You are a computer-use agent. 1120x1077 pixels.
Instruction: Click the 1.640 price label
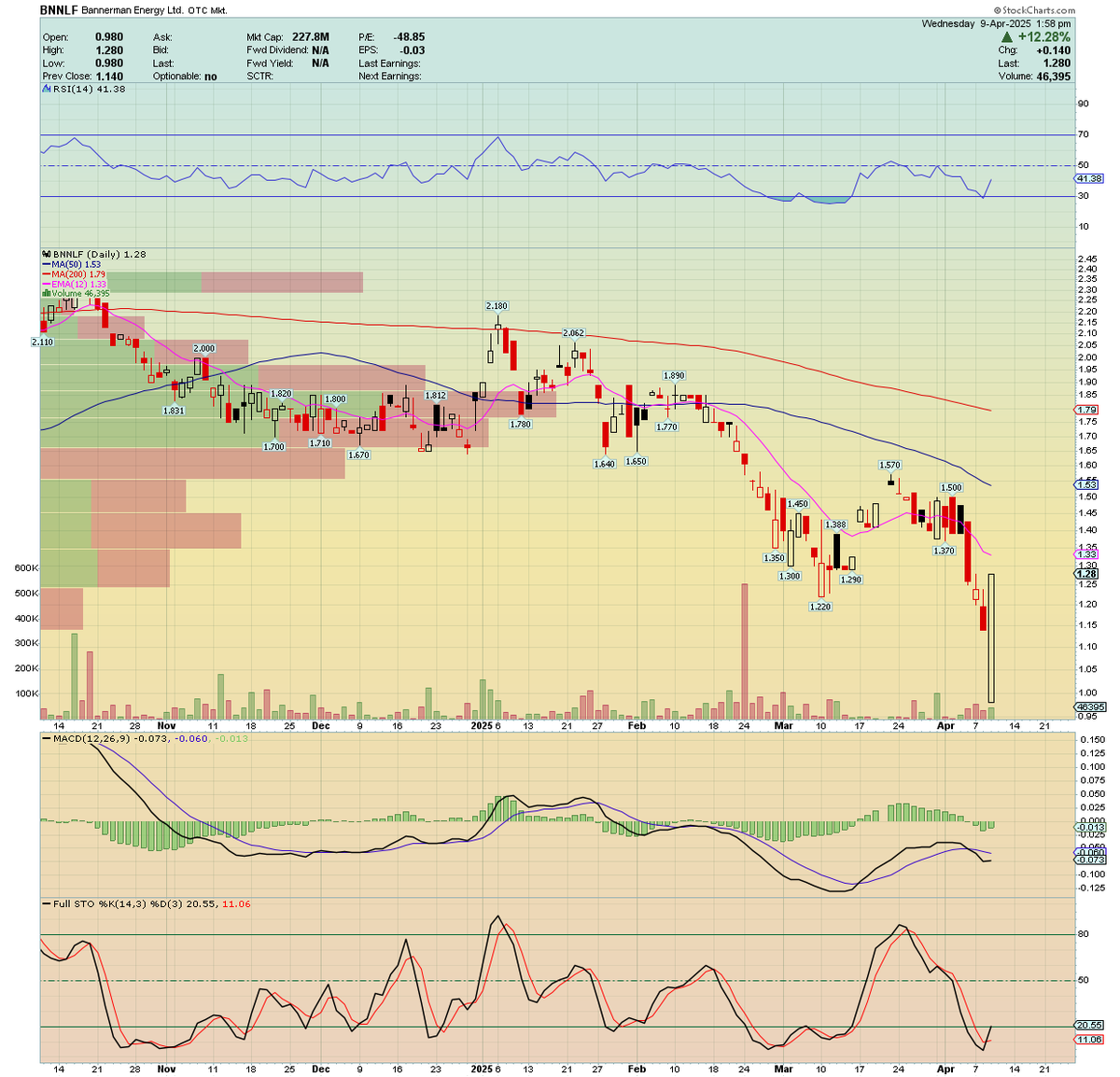click(x=604, y=464)
